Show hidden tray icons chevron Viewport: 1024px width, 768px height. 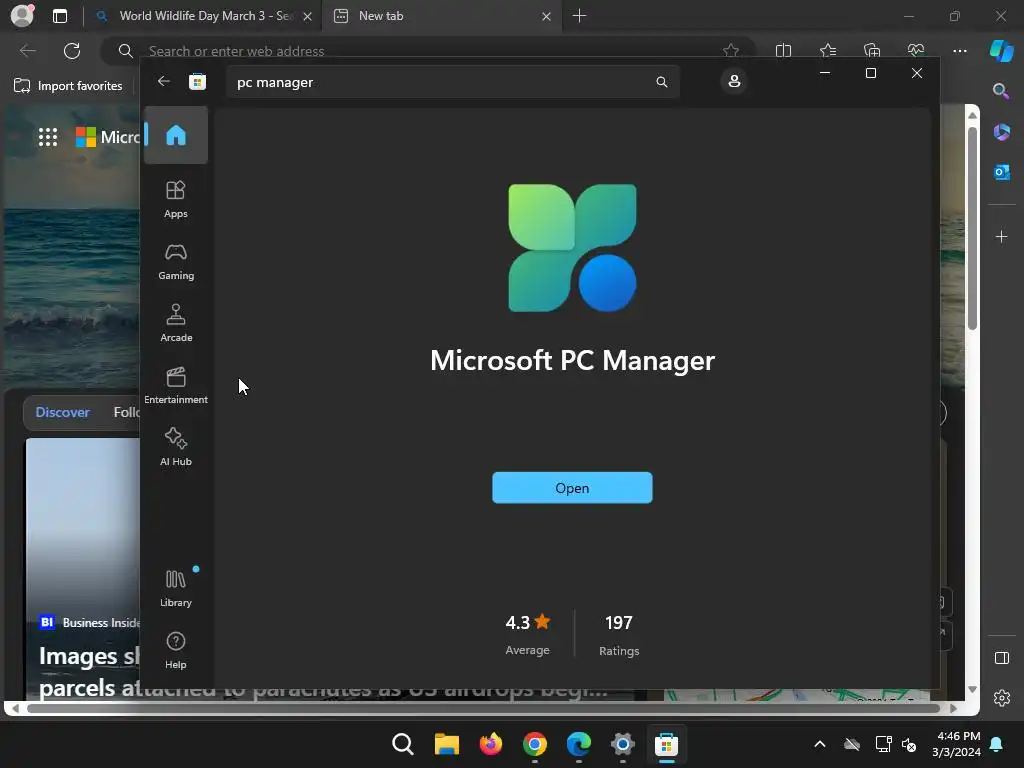tap(820, 744)
